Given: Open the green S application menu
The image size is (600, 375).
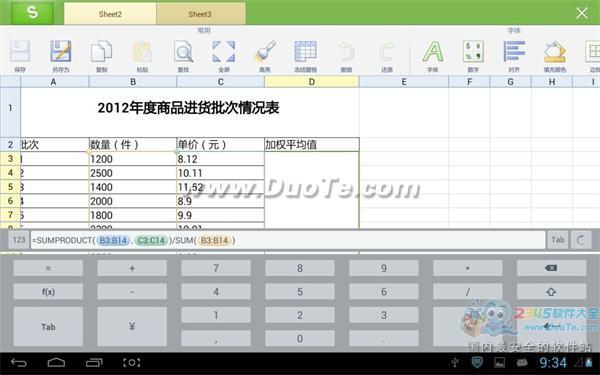Looking at the screenshot, I should (32, 13).
